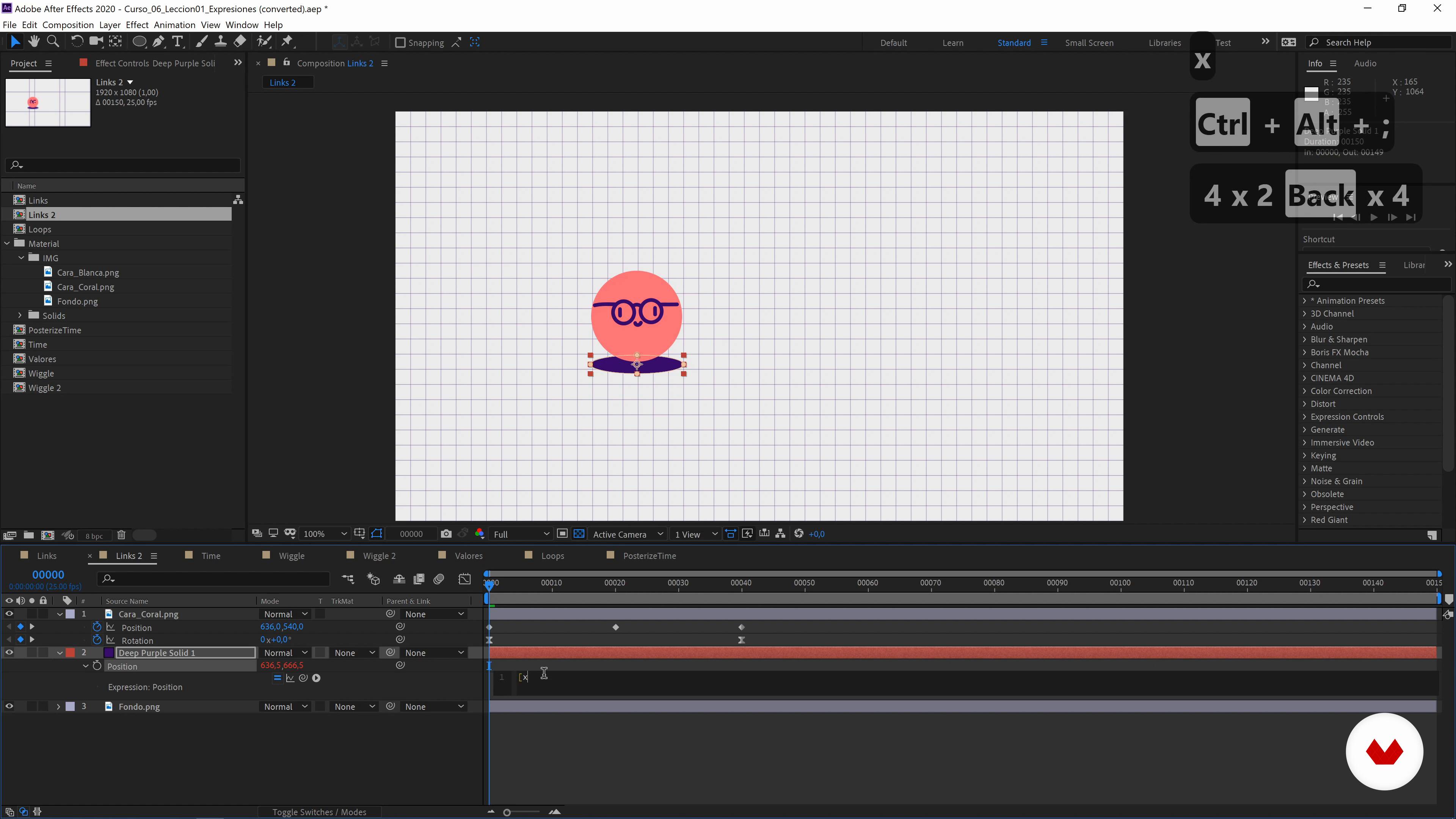Toggle the Position stopwatch of Cara_Coral.png
This screenshot has width=1456, height=819.
tap(97, 627)
